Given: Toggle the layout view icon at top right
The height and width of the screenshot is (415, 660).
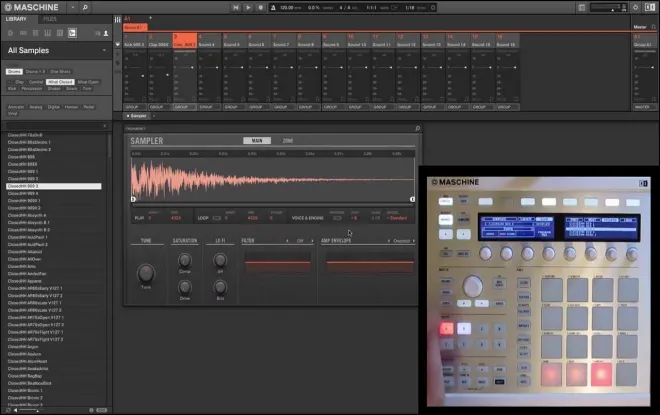Looking at the screenshot, I should tap(582, 8).
